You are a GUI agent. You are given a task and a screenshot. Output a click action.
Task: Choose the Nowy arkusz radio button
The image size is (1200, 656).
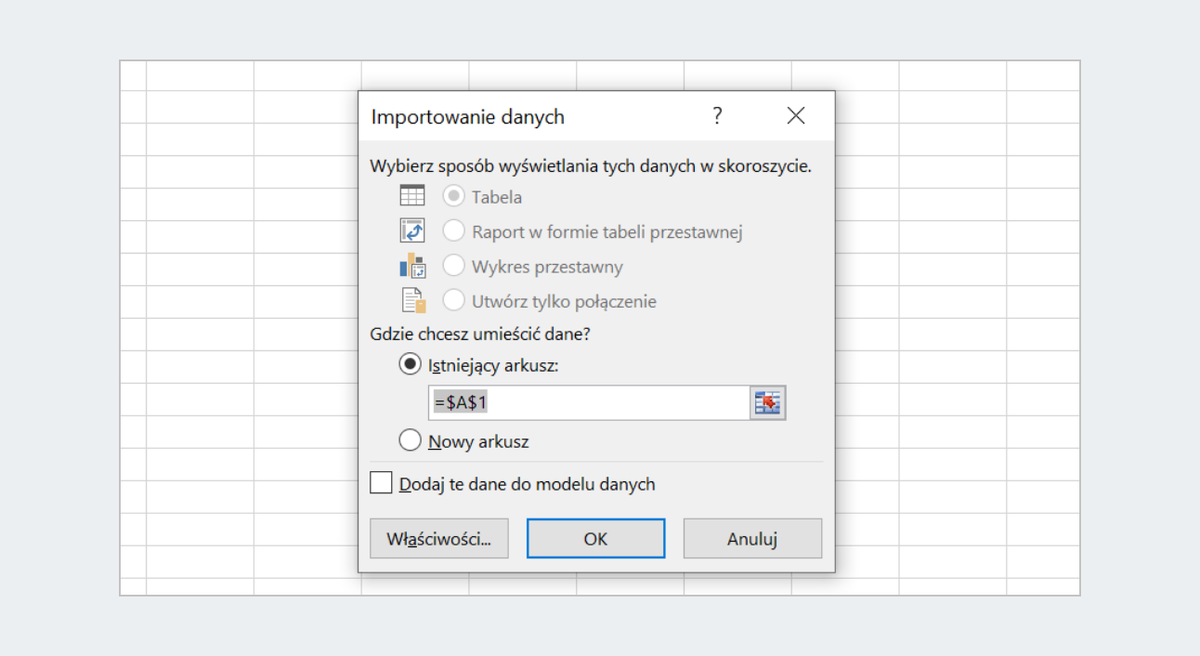coord(409,440)
